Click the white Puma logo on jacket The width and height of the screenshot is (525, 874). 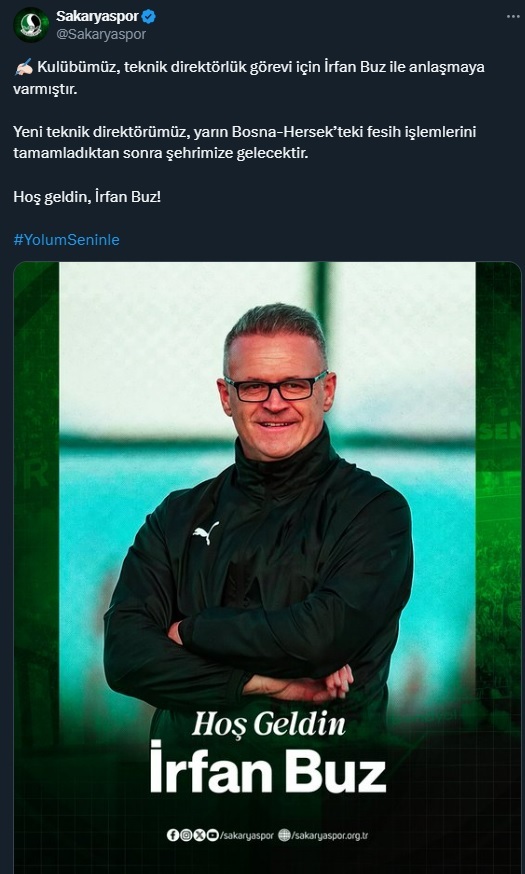206,533
